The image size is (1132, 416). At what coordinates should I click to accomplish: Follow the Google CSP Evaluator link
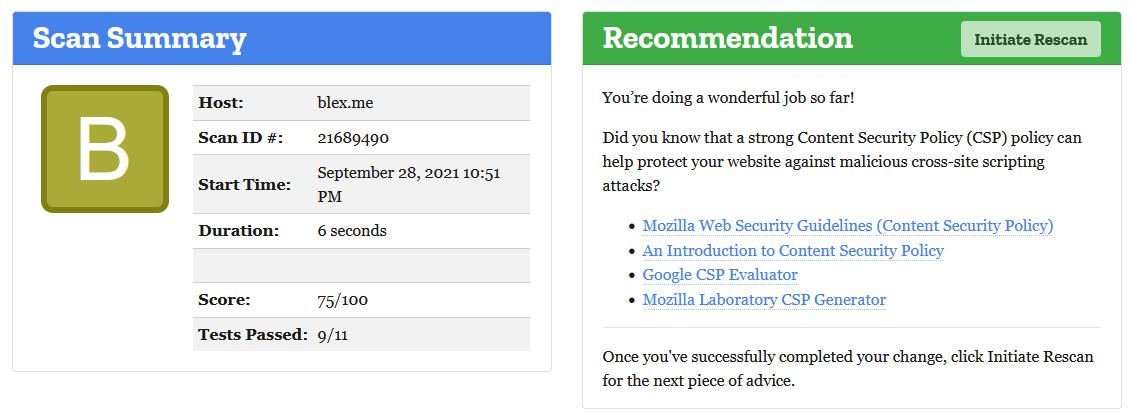click(719, 275)
